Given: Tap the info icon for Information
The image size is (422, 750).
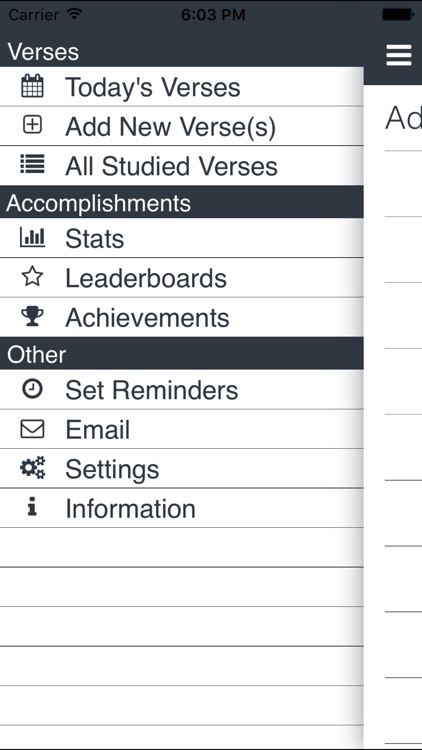Looking at the screenshot, I should [x=32, y=507].
